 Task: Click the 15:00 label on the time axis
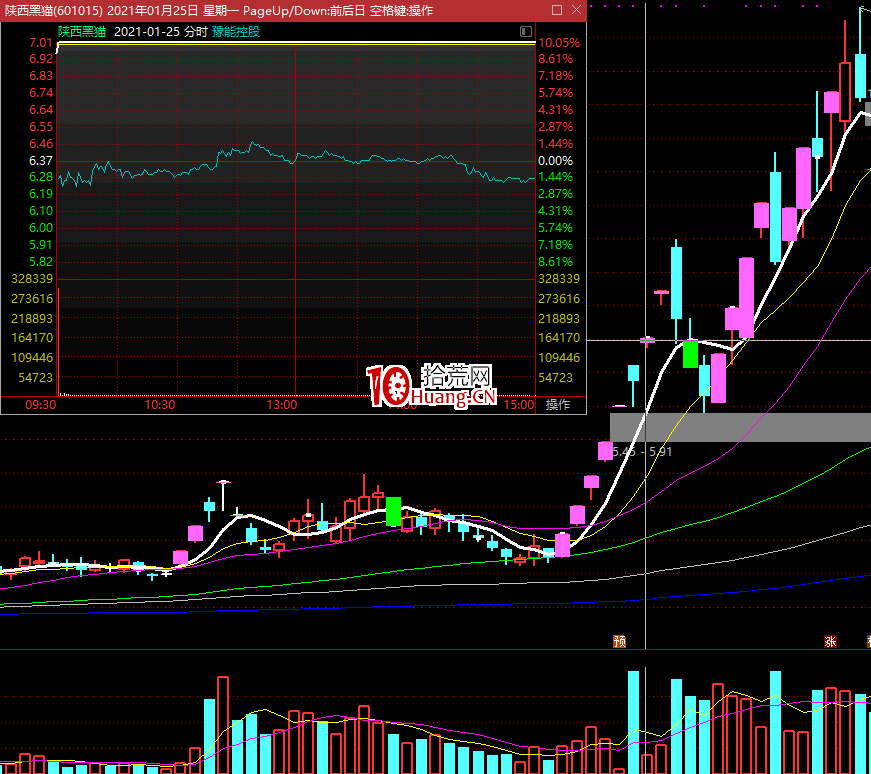click(x=518, y=405)
